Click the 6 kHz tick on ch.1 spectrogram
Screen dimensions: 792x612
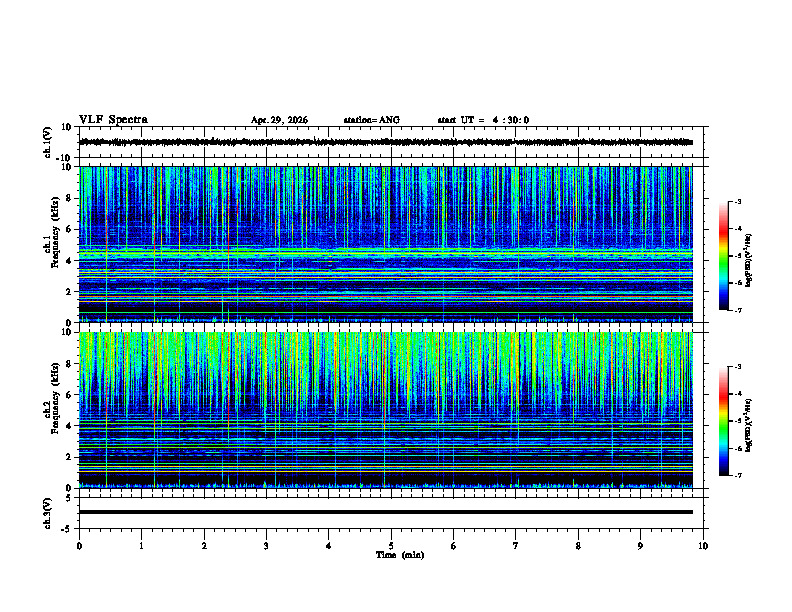(x=70, y=230)
